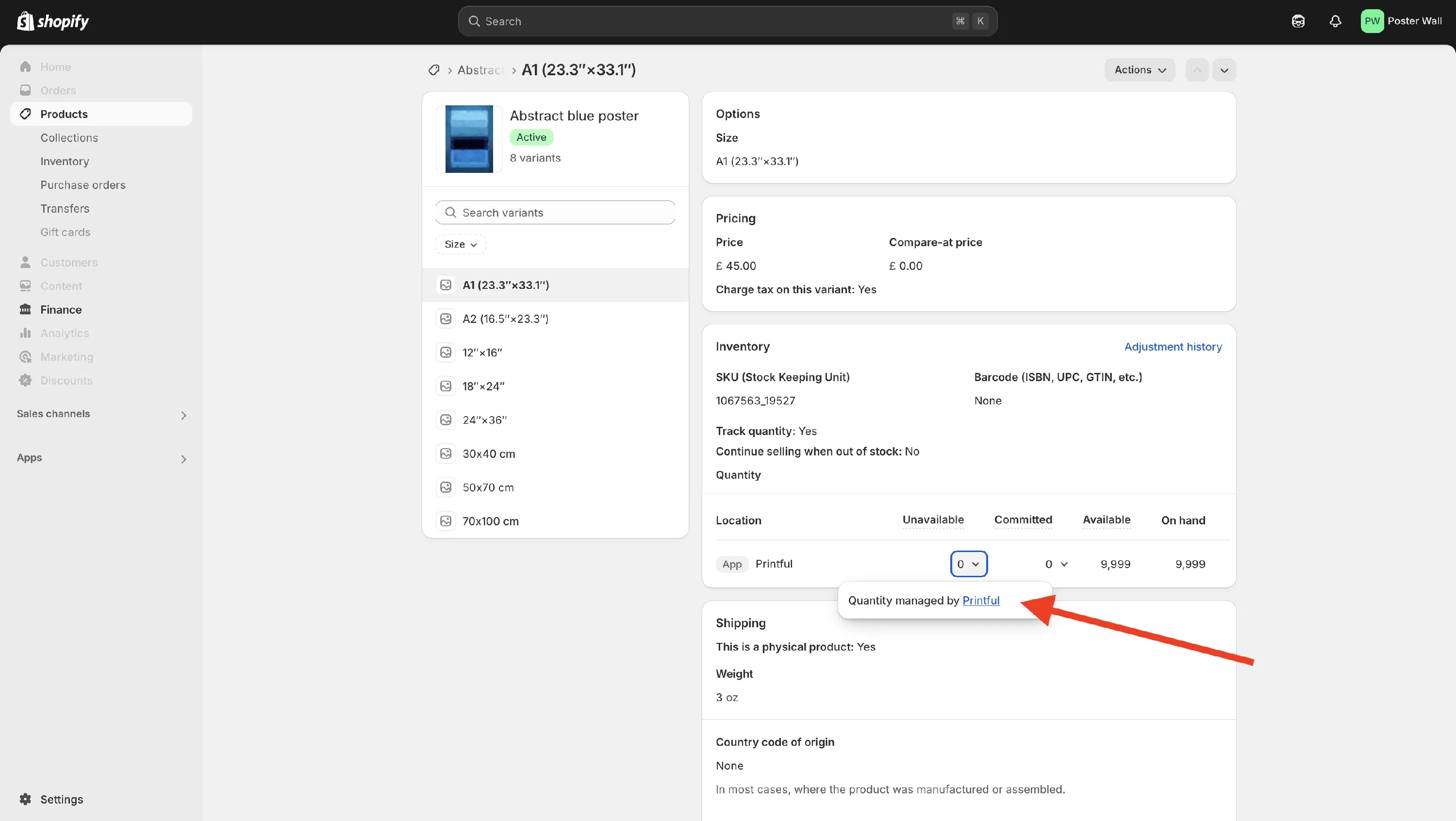
Task: Click the Search variants field
Action: coord(555,213)
